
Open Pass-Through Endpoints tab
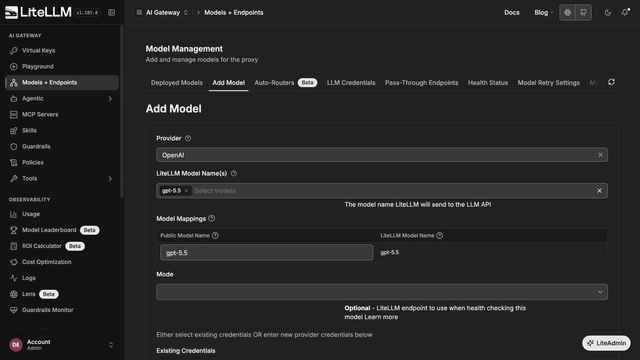421,82
